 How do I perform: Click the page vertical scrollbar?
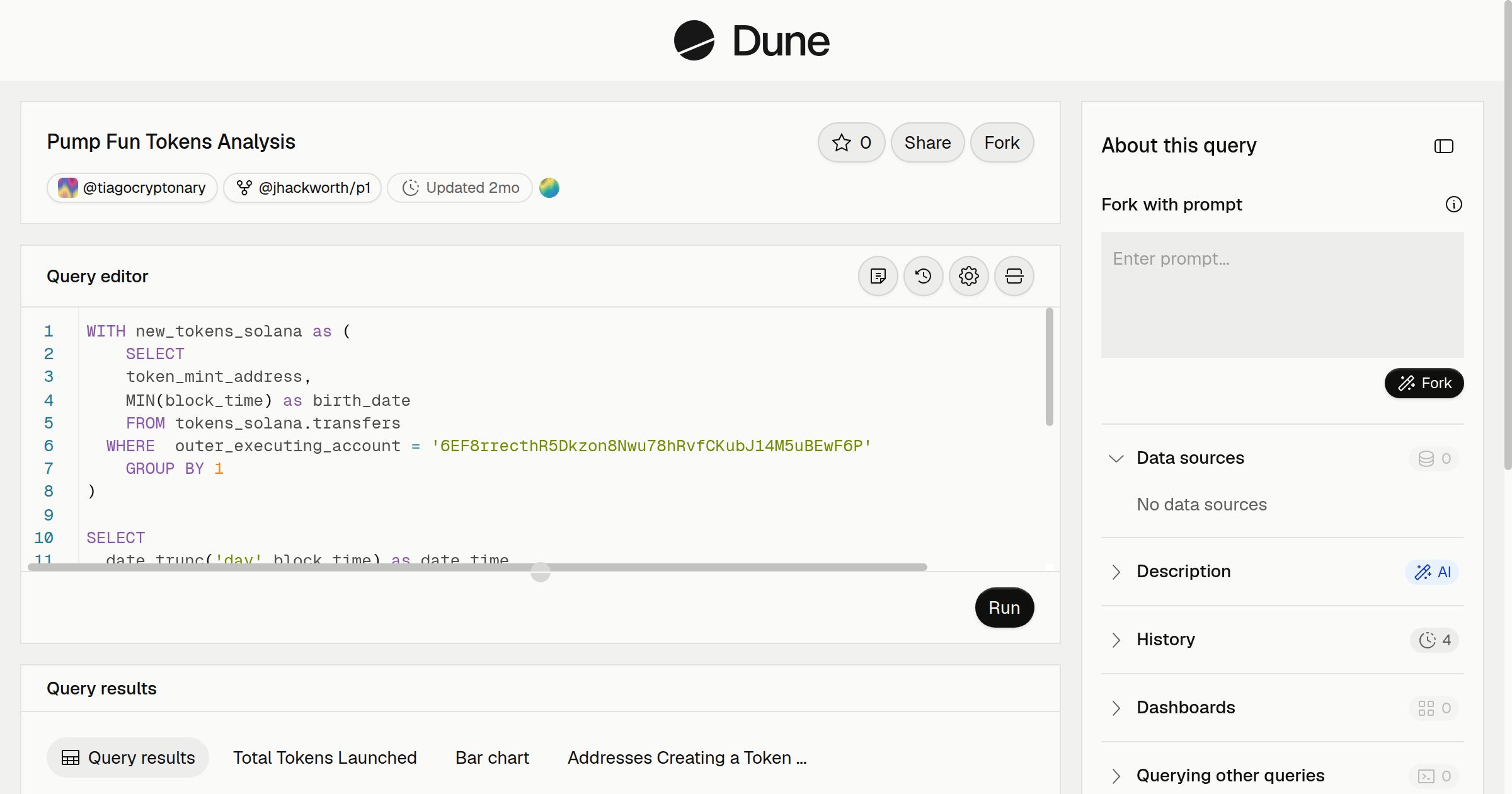point(1508,235)
